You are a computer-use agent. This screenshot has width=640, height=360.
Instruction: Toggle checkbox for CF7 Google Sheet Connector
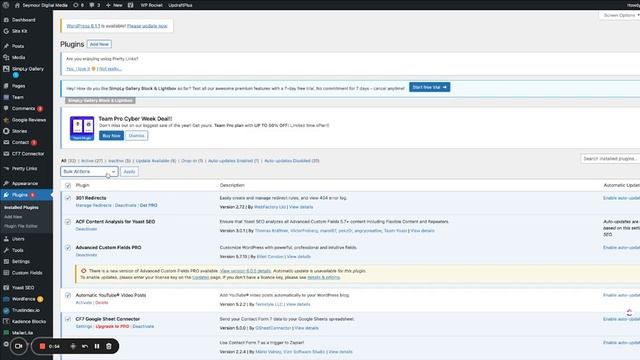pyautogui.click(x=68, y=319)
